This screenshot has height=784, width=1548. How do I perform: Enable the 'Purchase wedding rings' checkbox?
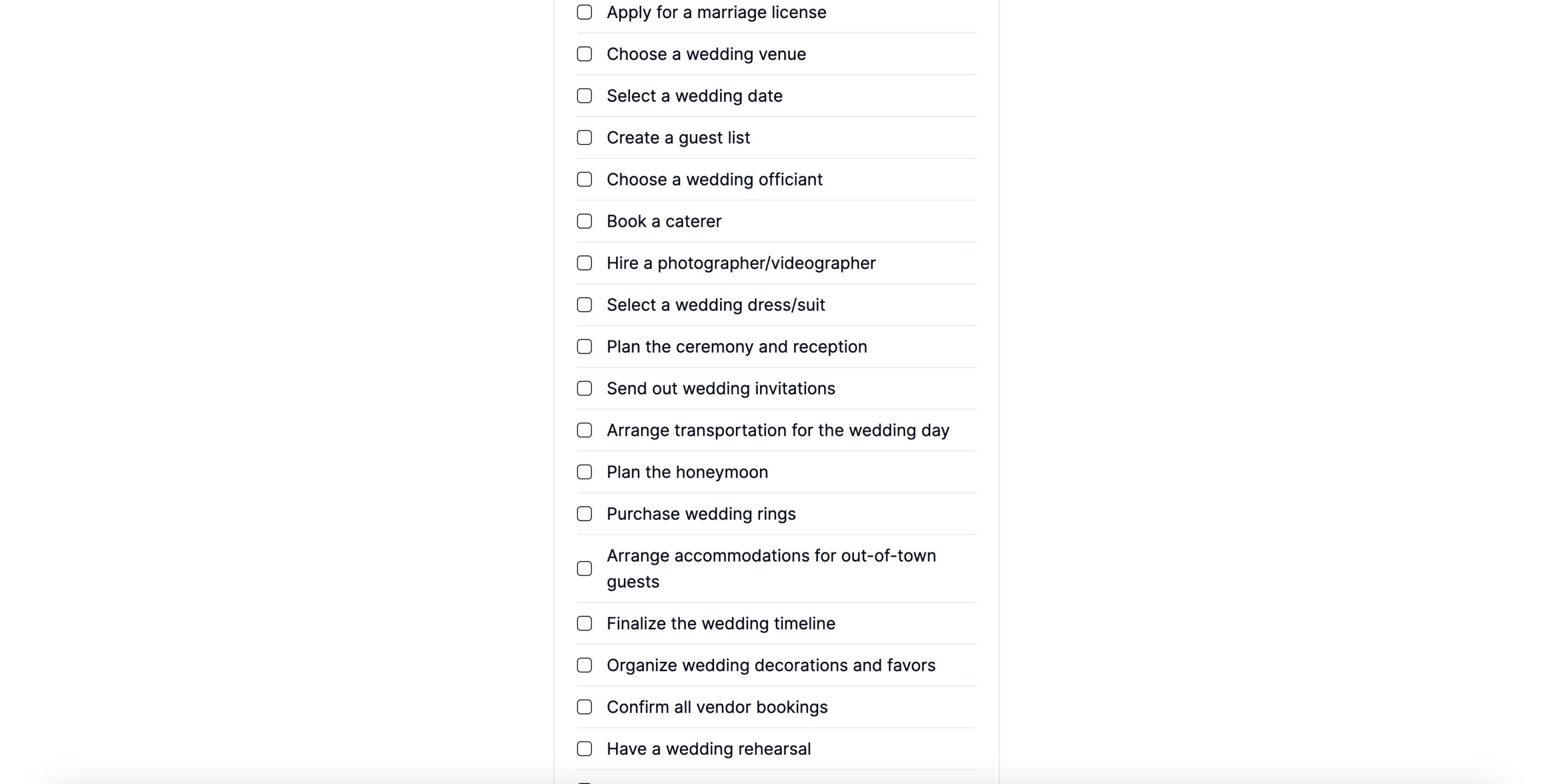[x=584, y=513]
